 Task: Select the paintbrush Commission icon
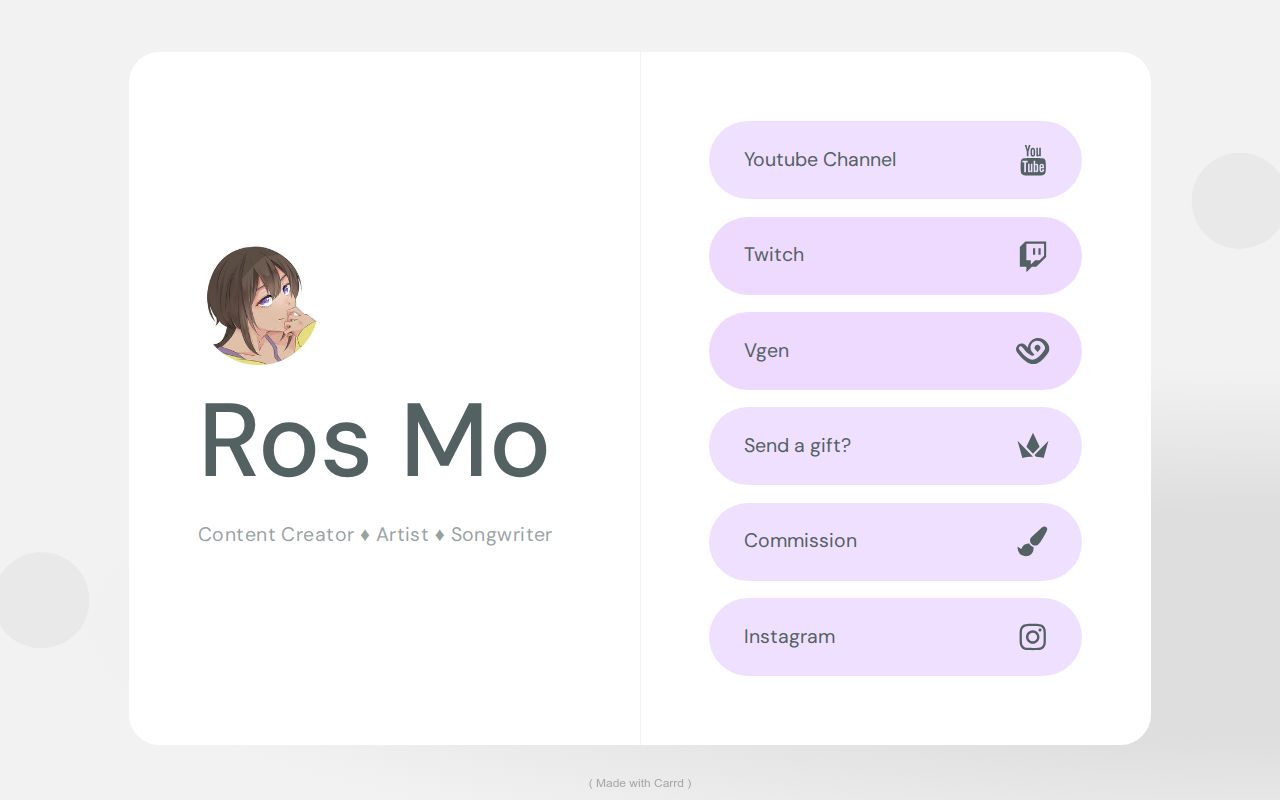click(x=1033, y=541)
